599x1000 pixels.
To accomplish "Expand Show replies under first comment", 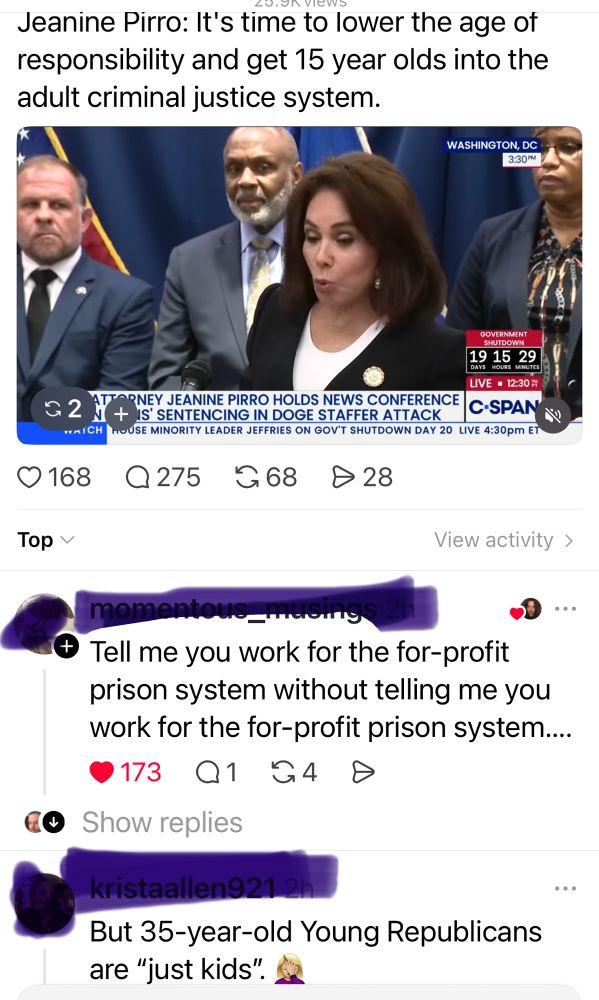I will 162,822.
